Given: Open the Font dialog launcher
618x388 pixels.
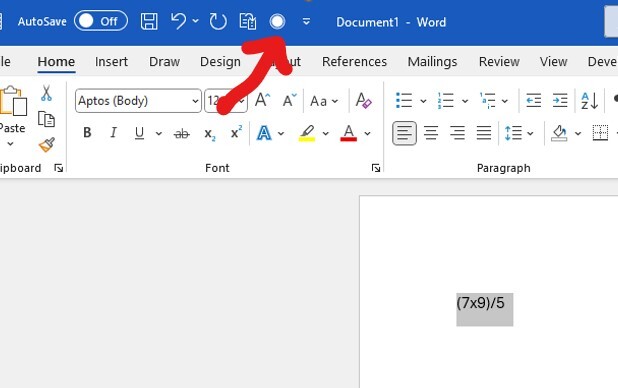Looking at the screenshot, I should point(376,168).
